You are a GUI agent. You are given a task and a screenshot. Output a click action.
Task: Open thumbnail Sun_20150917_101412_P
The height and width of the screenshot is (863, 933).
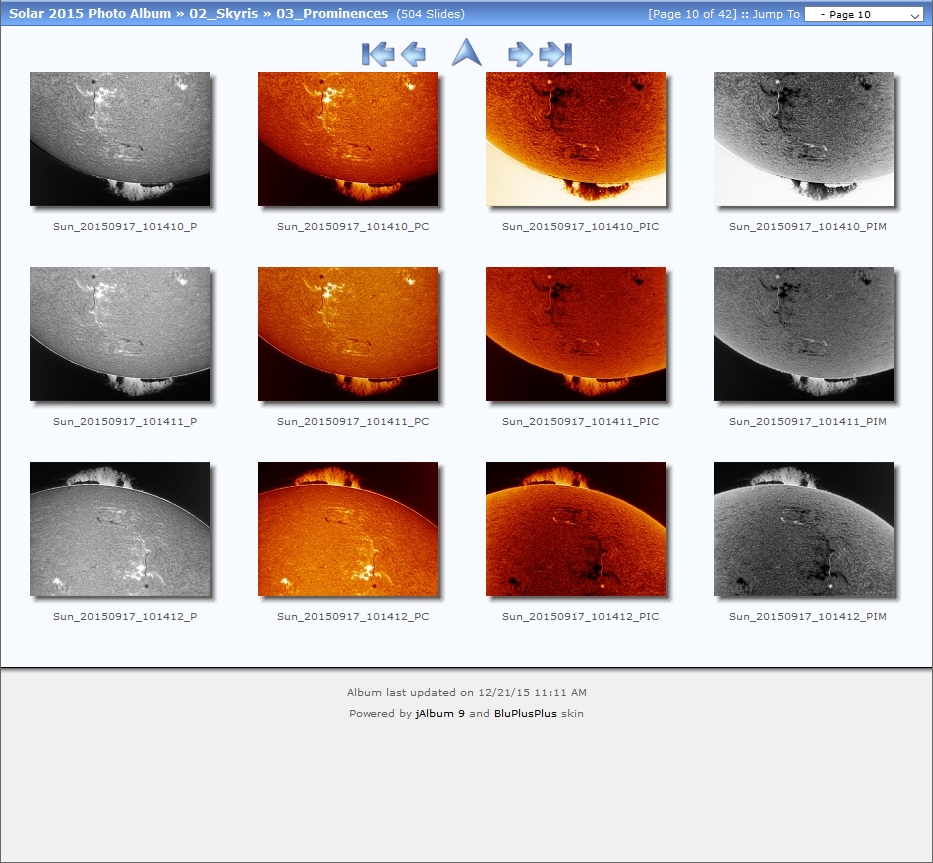coord(120,529)
